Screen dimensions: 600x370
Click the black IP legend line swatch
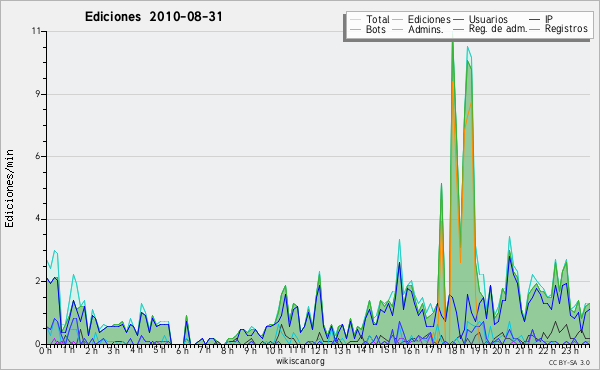pos(535,20)
